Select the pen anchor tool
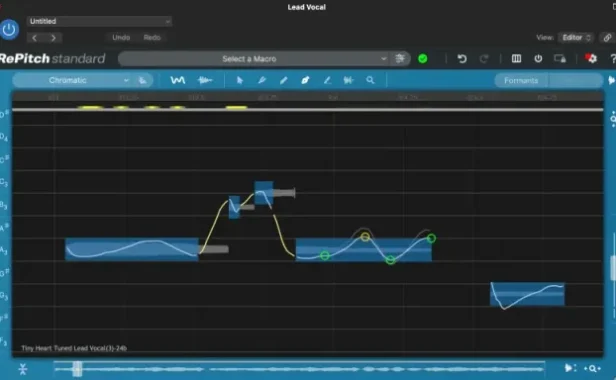The height and width of the screenshot is (380, 616). (262, 80)
